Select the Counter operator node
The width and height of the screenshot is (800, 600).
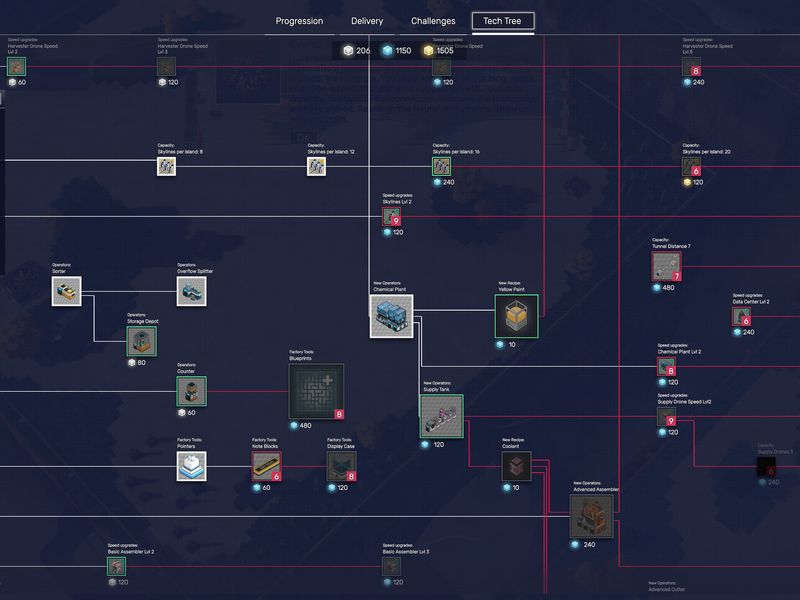pyautogui.click(x=191, y=391)
